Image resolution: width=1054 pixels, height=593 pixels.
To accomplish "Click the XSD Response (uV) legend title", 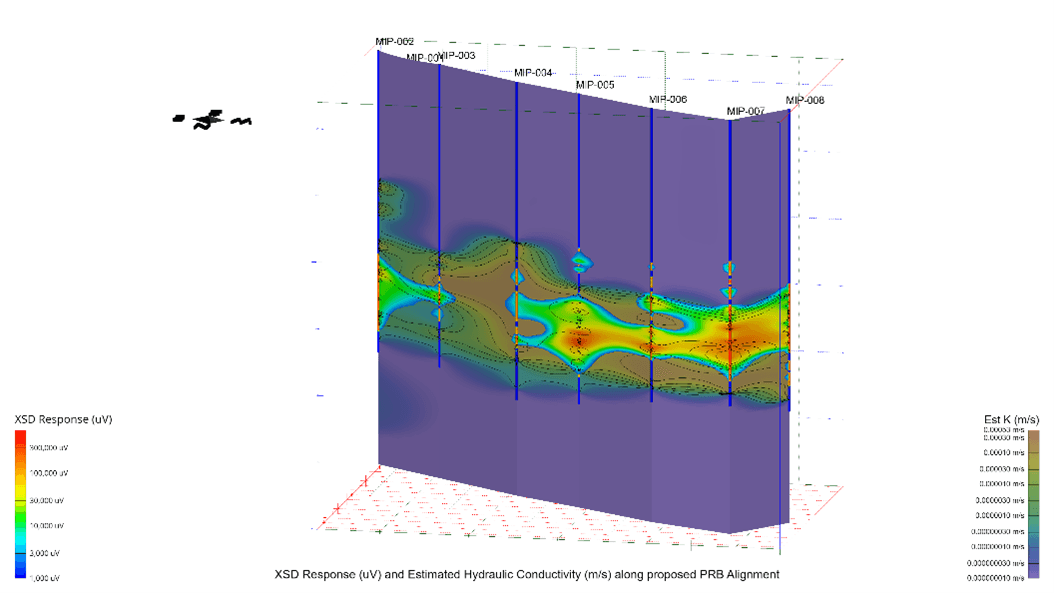I will (54, 419).
